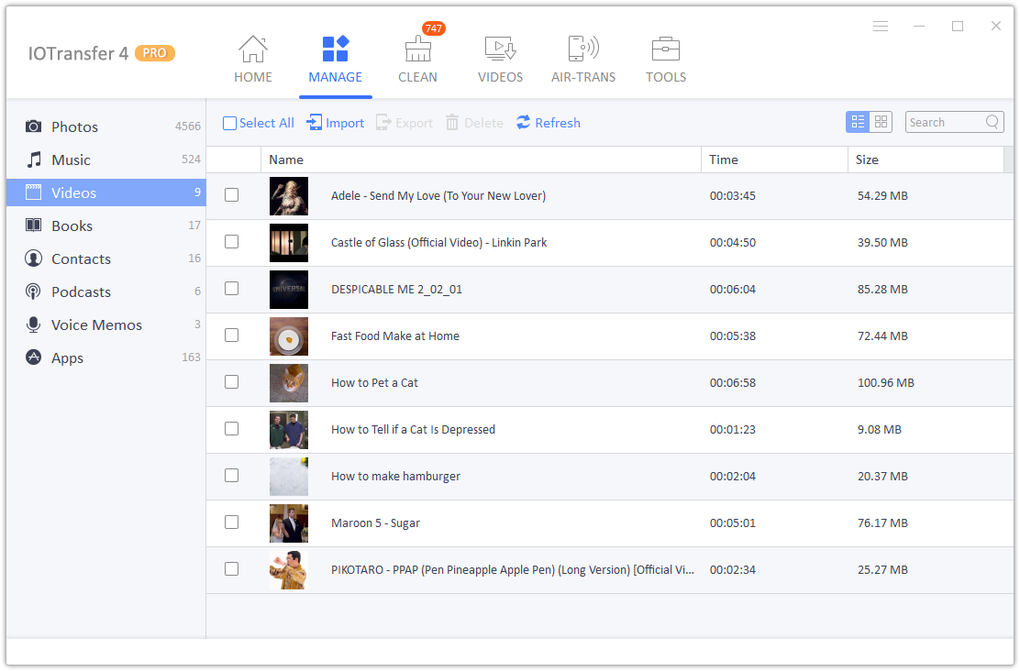This screenshot has height=671, width=1020.
Task: Check the Maroon 5 - Sugar checkbox
Action: click(232, 523)
